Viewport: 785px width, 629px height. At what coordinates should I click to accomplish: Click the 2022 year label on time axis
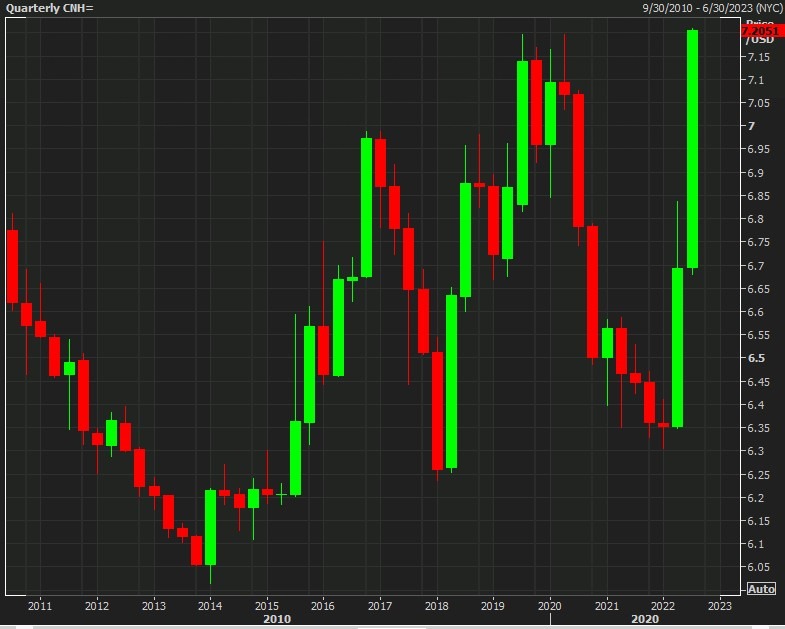coord(663,606)
